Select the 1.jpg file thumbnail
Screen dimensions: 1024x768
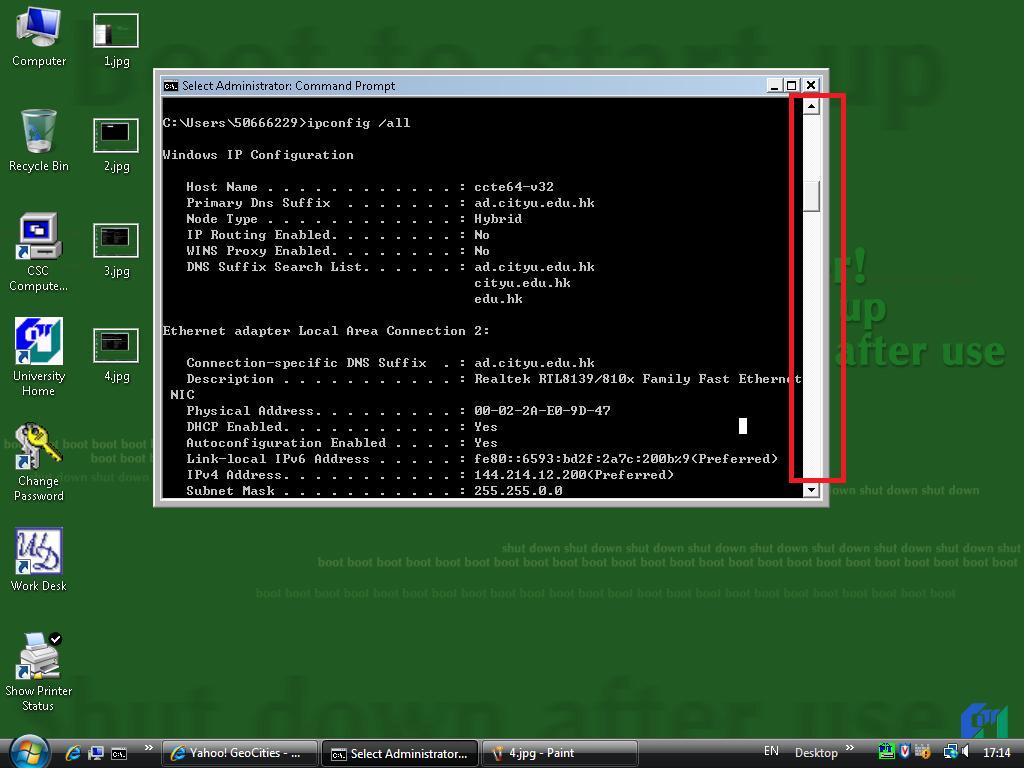pyautogui.click(x=116, y=31)
